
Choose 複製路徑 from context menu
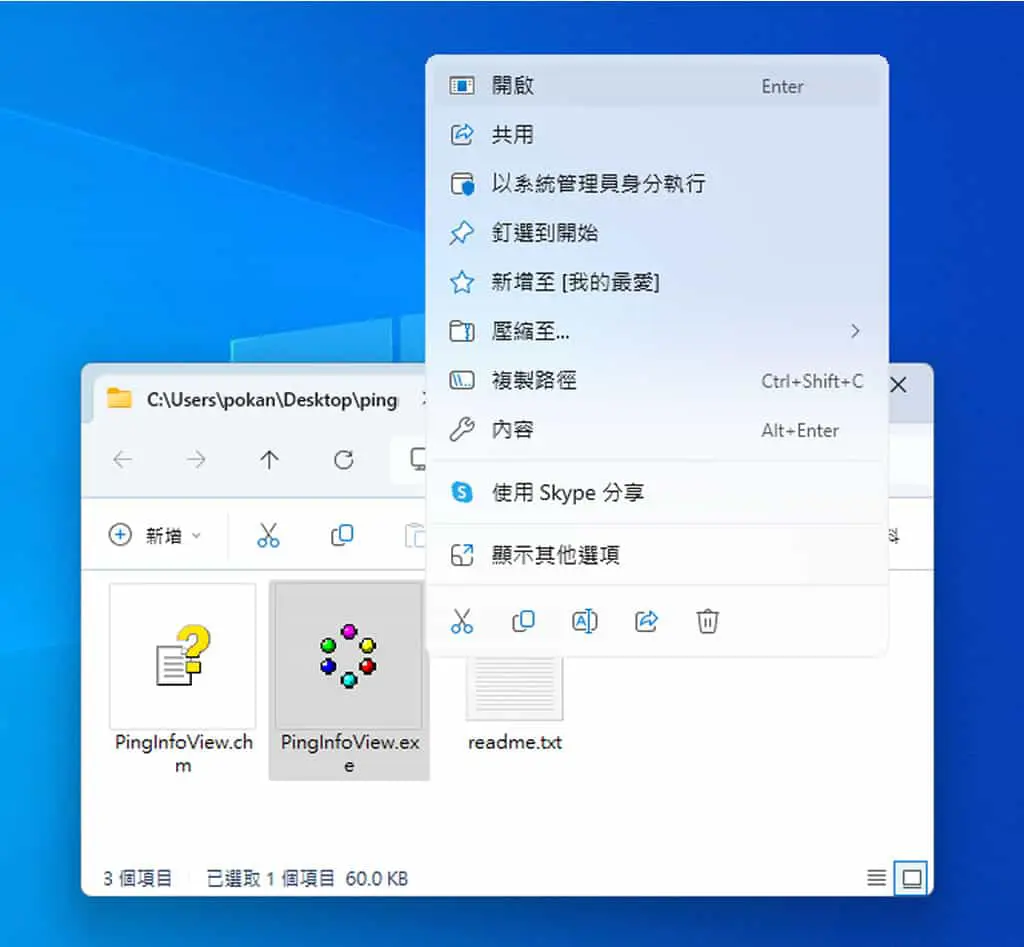(x=657, y=380)
